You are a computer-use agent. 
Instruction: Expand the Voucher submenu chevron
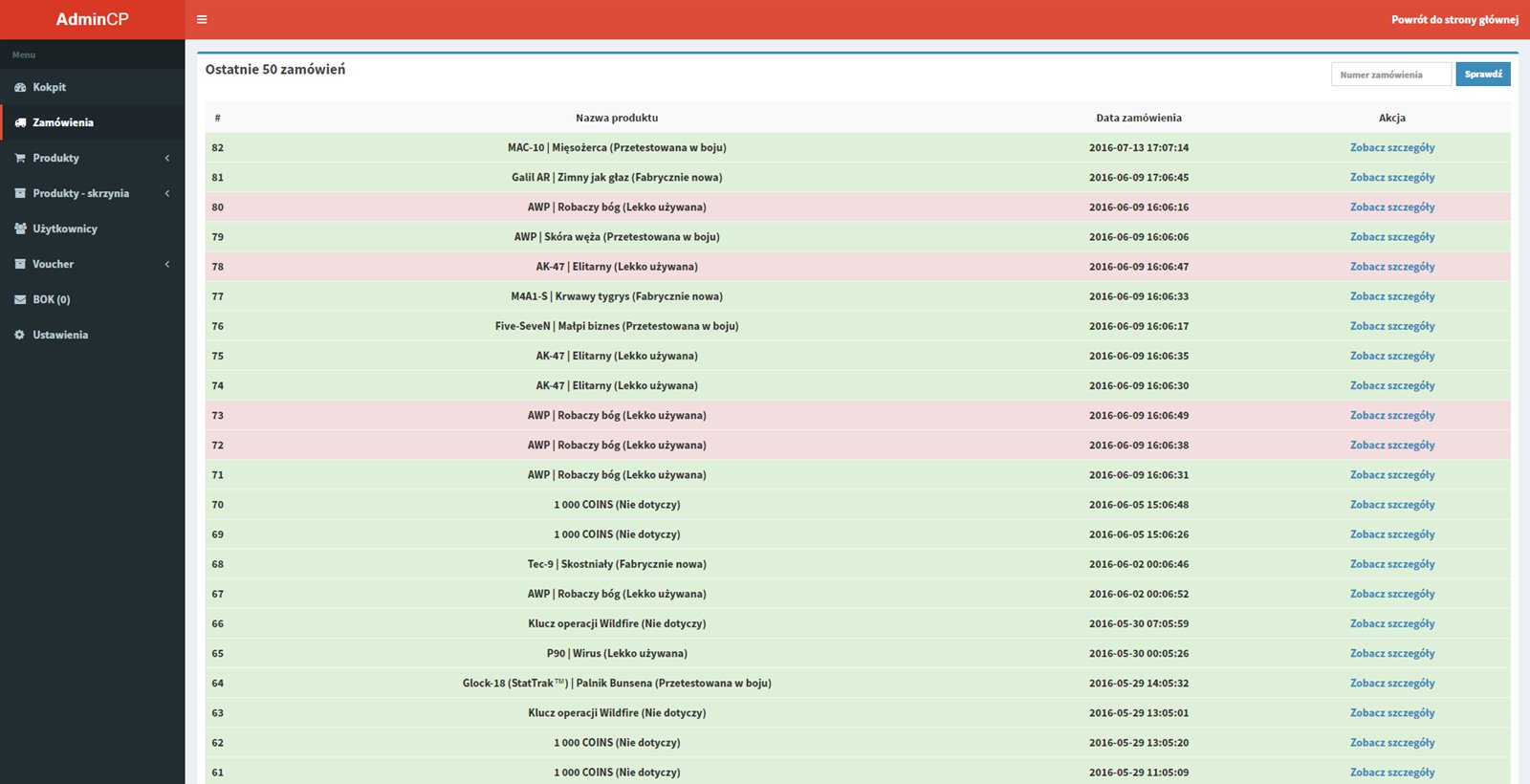(167, 264)
